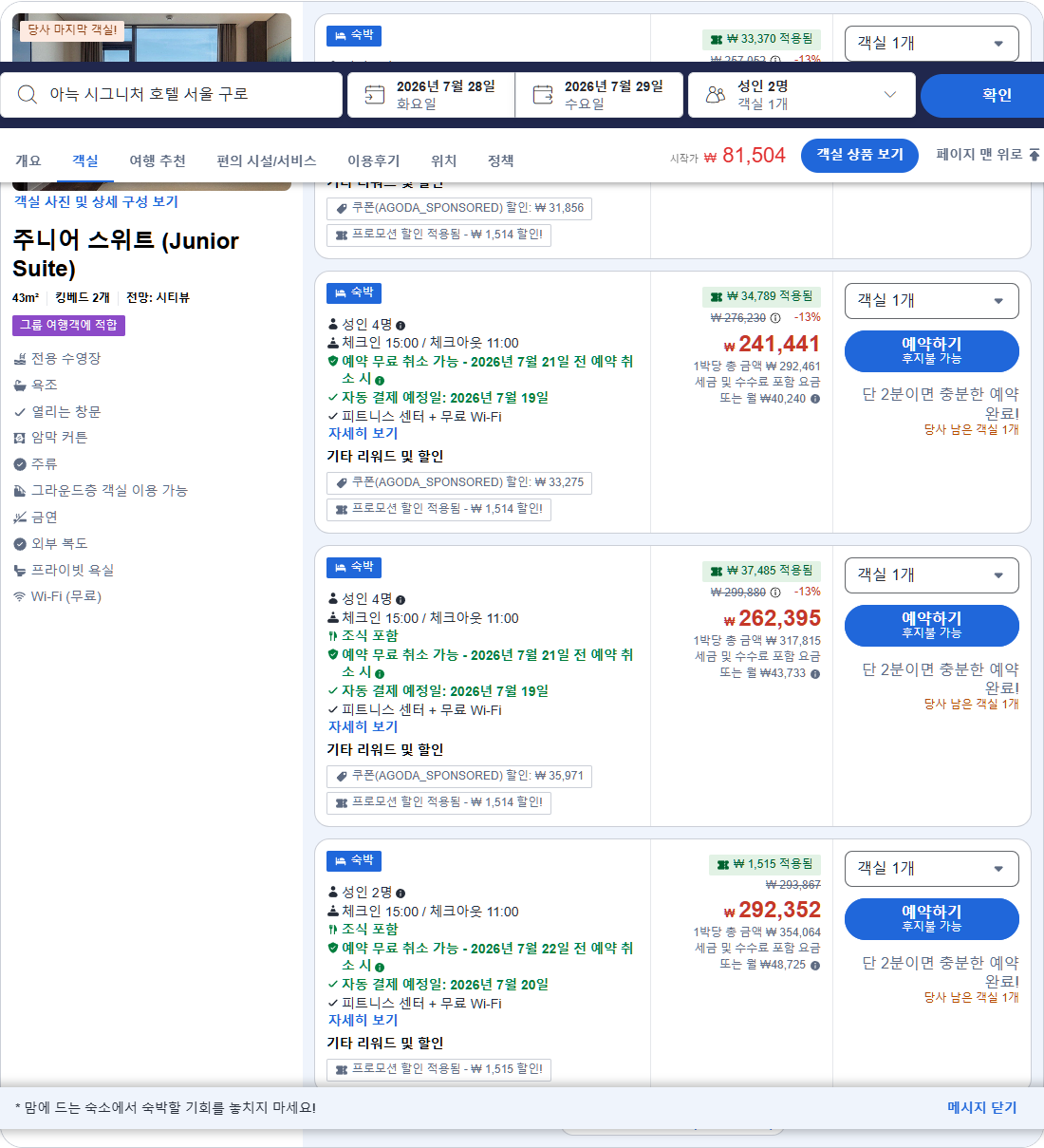
Task: Click coupon tag ₩33,275 discount
Action: (459, 482)
